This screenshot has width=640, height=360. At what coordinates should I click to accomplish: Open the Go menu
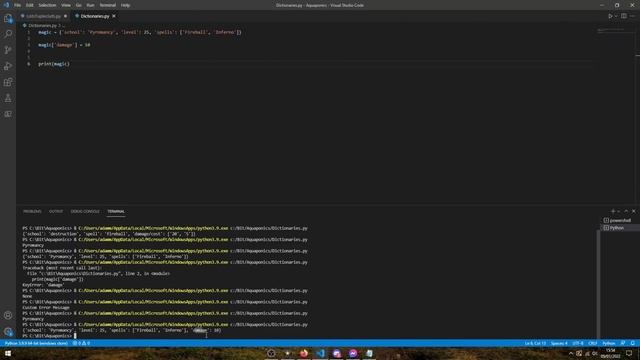pyautogui.click(x=78, y=5)
